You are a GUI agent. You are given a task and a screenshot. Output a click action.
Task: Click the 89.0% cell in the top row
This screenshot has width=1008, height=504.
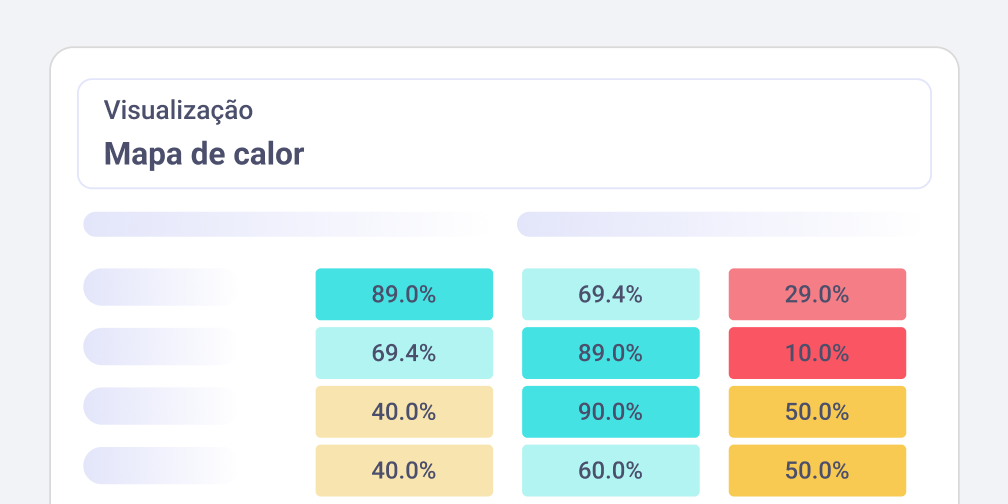[x=404, y=294]
